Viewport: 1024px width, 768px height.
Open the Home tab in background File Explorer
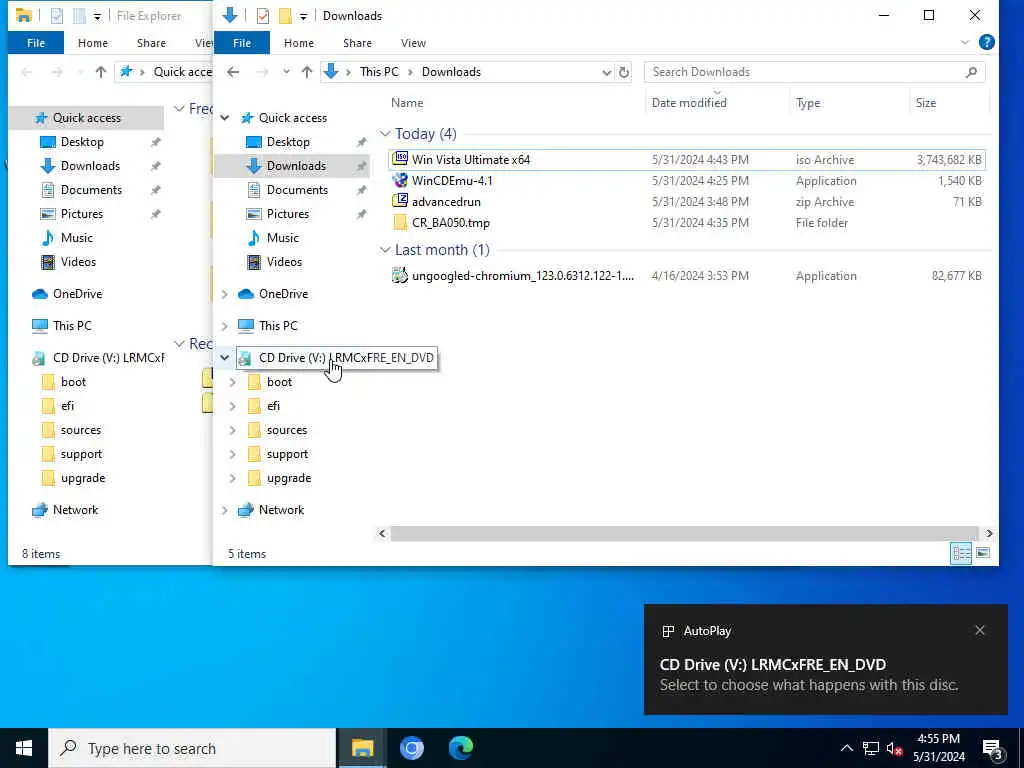(93, 42)
